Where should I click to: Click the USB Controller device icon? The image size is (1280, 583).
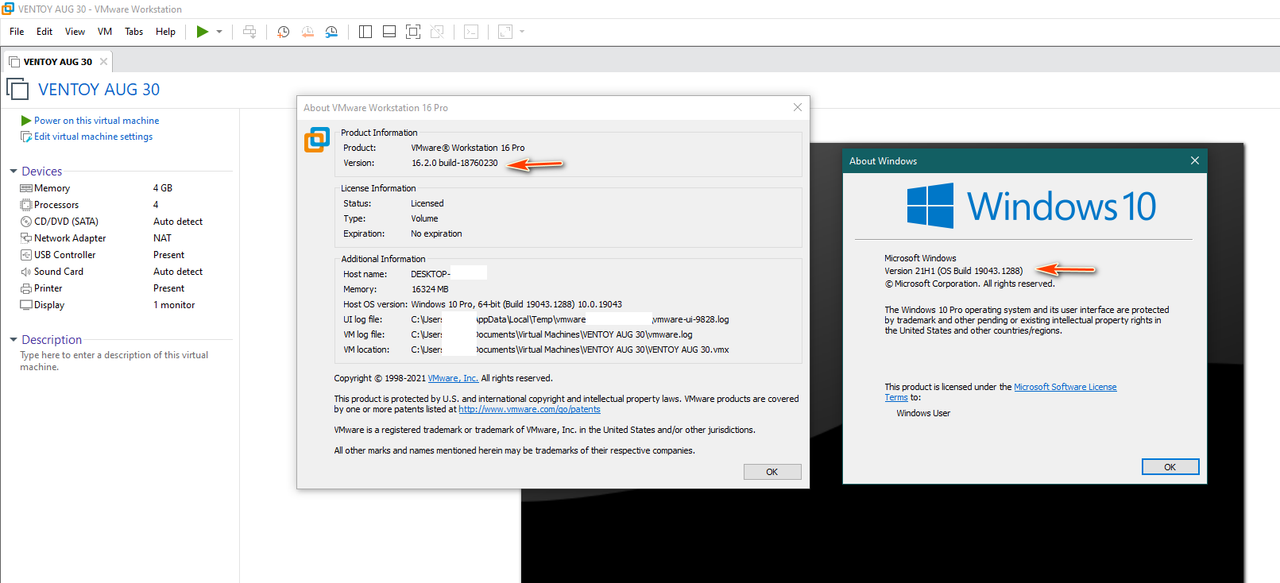[26, 255]
